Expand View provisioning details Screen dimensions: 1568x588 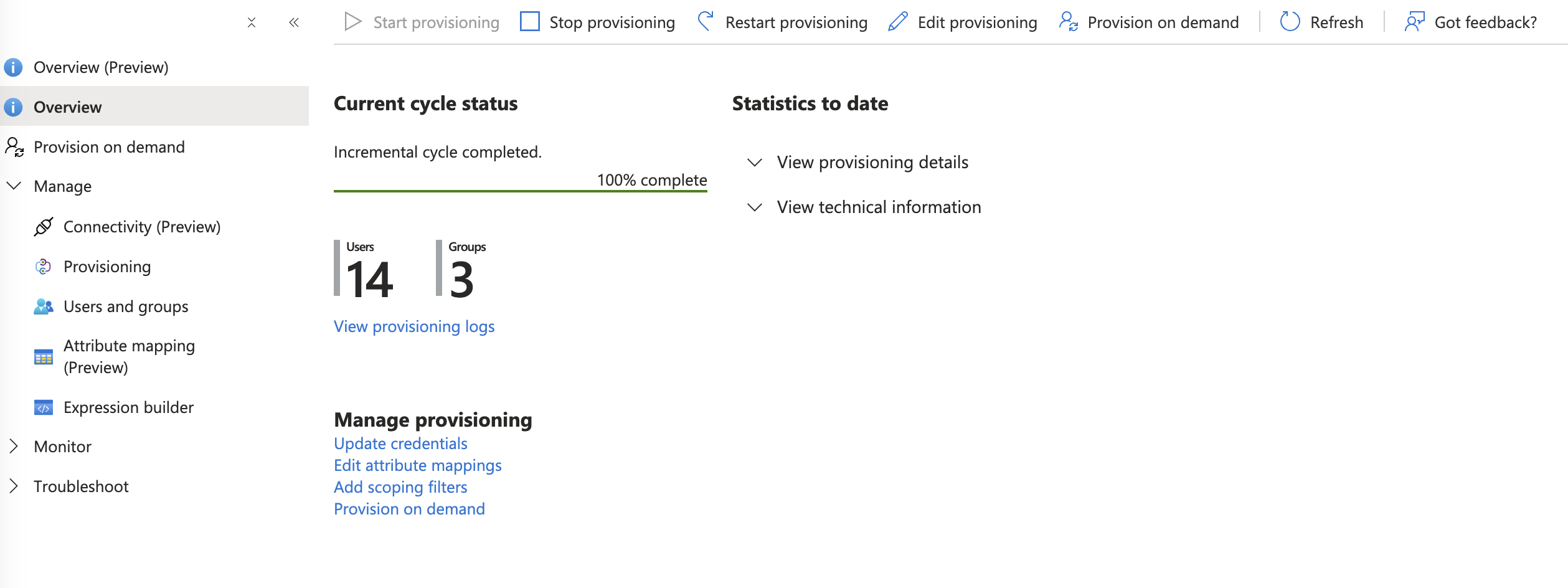[x=871, y=163]
